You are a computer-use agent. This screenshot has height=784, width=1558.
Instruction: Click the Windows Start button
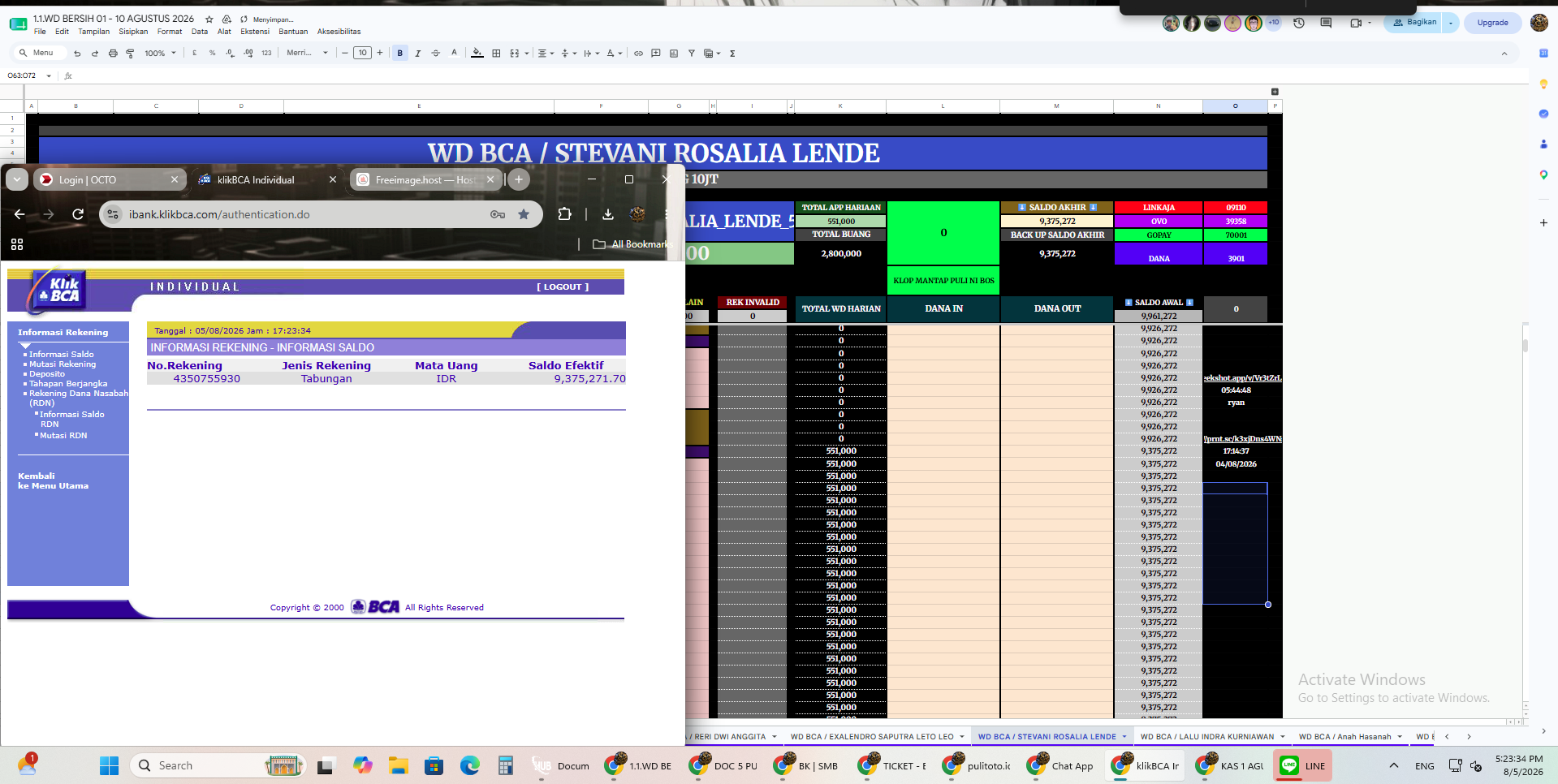pos(109,765)
